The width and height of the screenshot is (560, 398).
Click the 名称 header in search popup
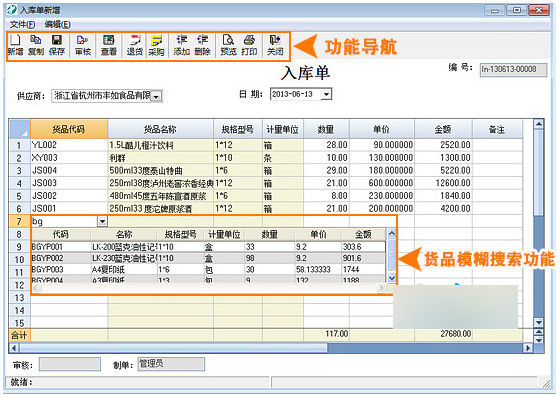coord(124,234)
